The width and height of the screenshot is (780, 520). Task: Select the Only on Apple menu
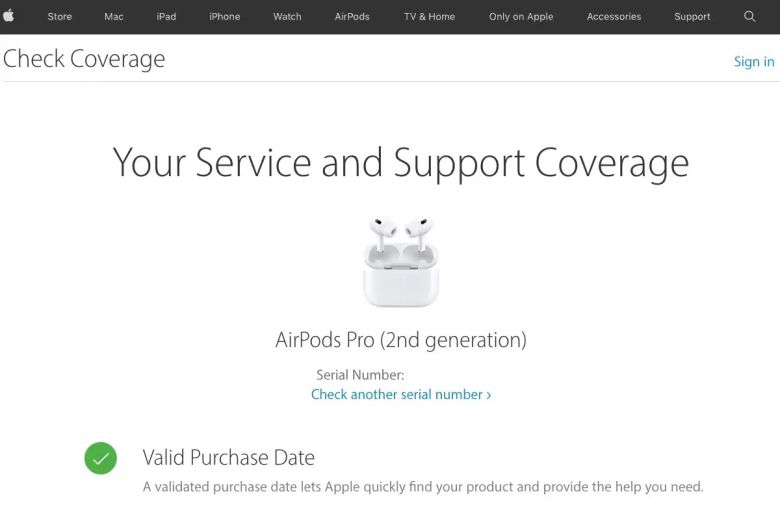click(521, 17)
